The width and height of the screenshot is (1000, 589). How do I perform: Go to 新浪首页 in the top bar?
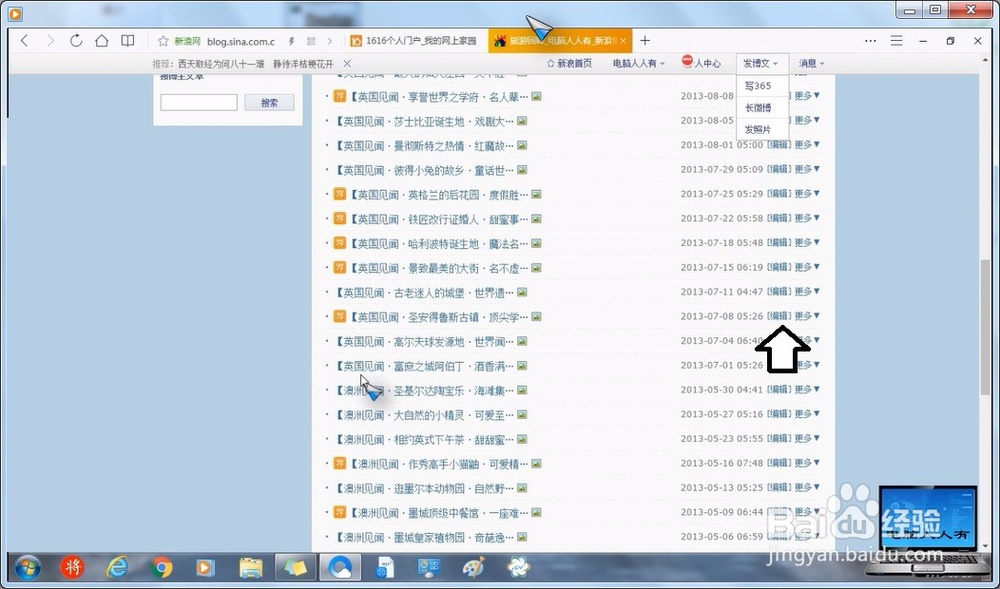(x=570, y=64)
